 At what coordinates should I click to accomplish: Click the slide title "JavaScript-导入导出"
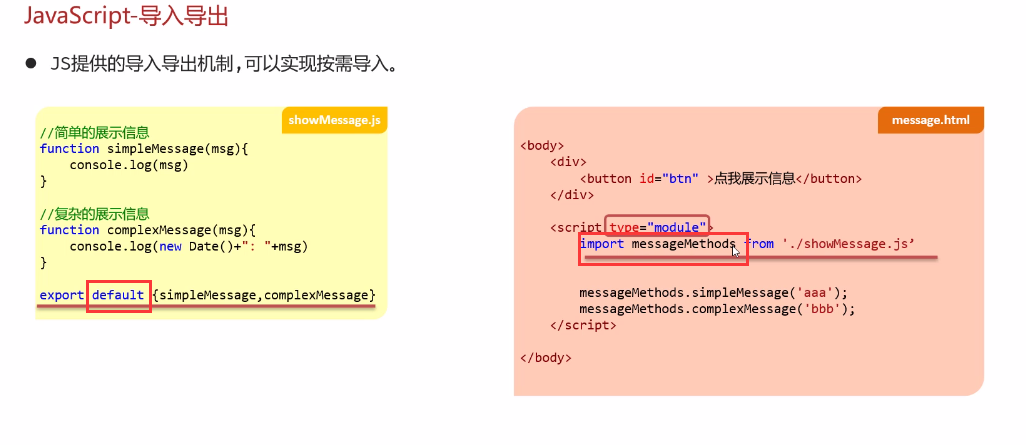pyautogui.click(x=126, y=16)
